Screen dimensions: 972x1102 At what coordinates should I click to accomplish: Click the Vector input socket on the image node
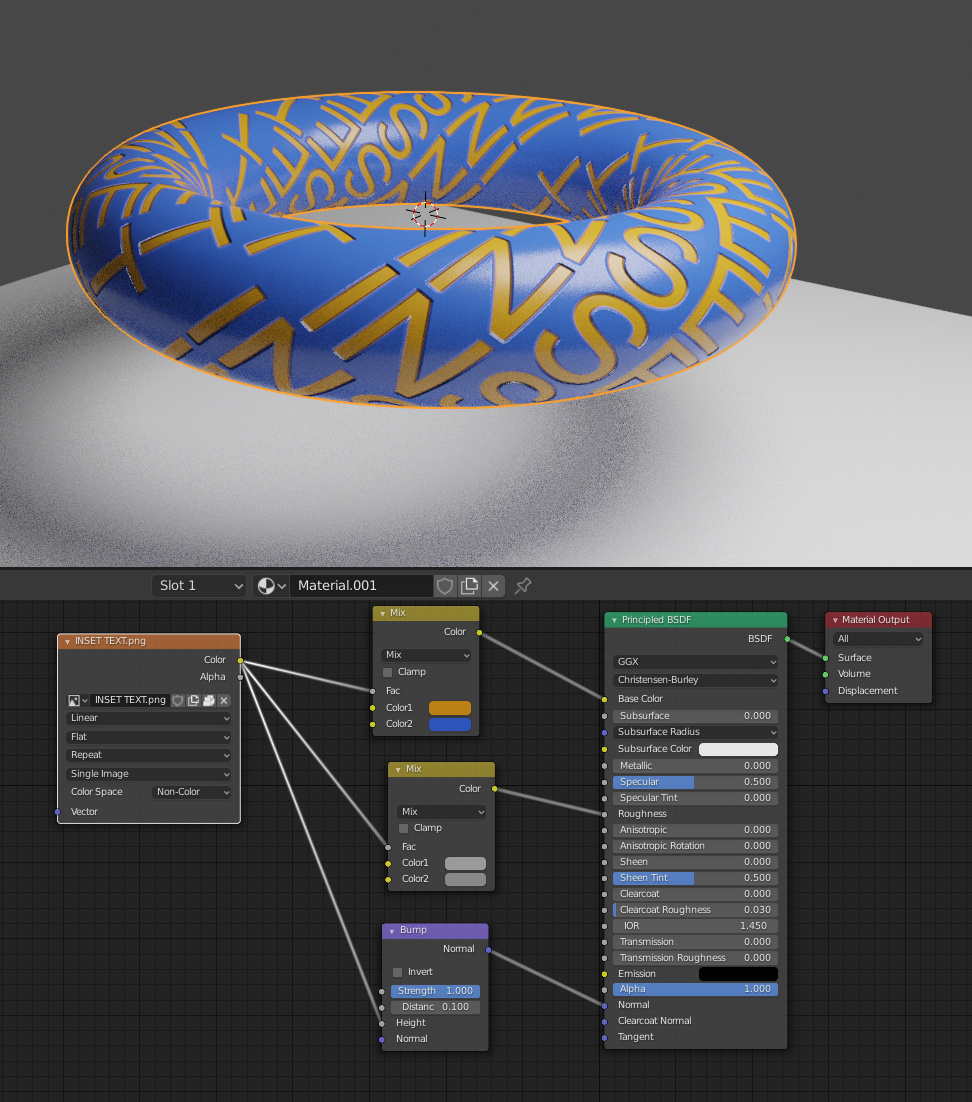click(x=58, y=812)
